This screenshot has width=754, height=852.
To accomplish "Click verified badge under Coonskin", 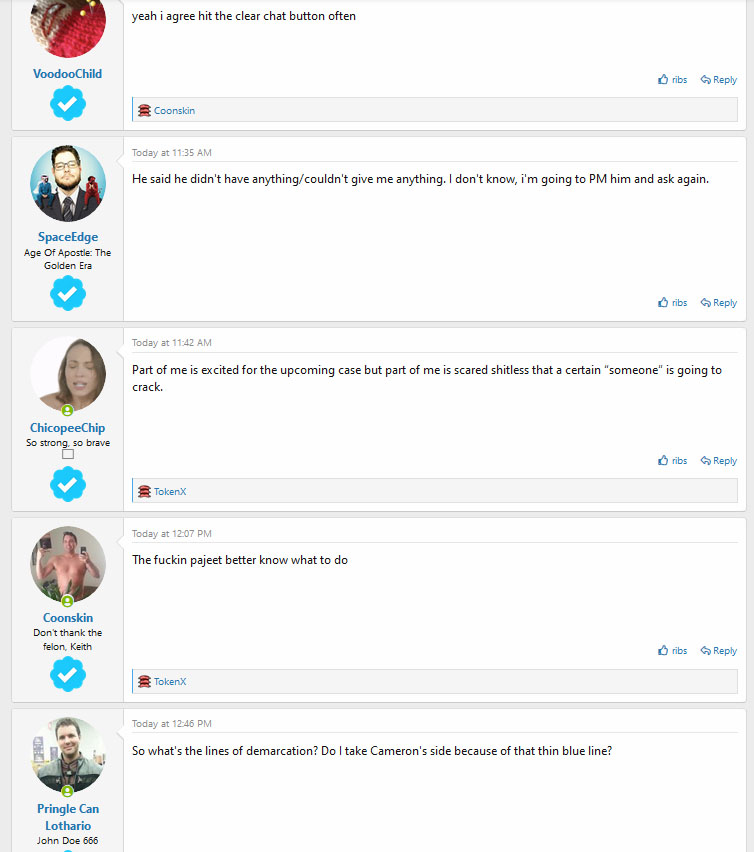I will coord(68,674).
